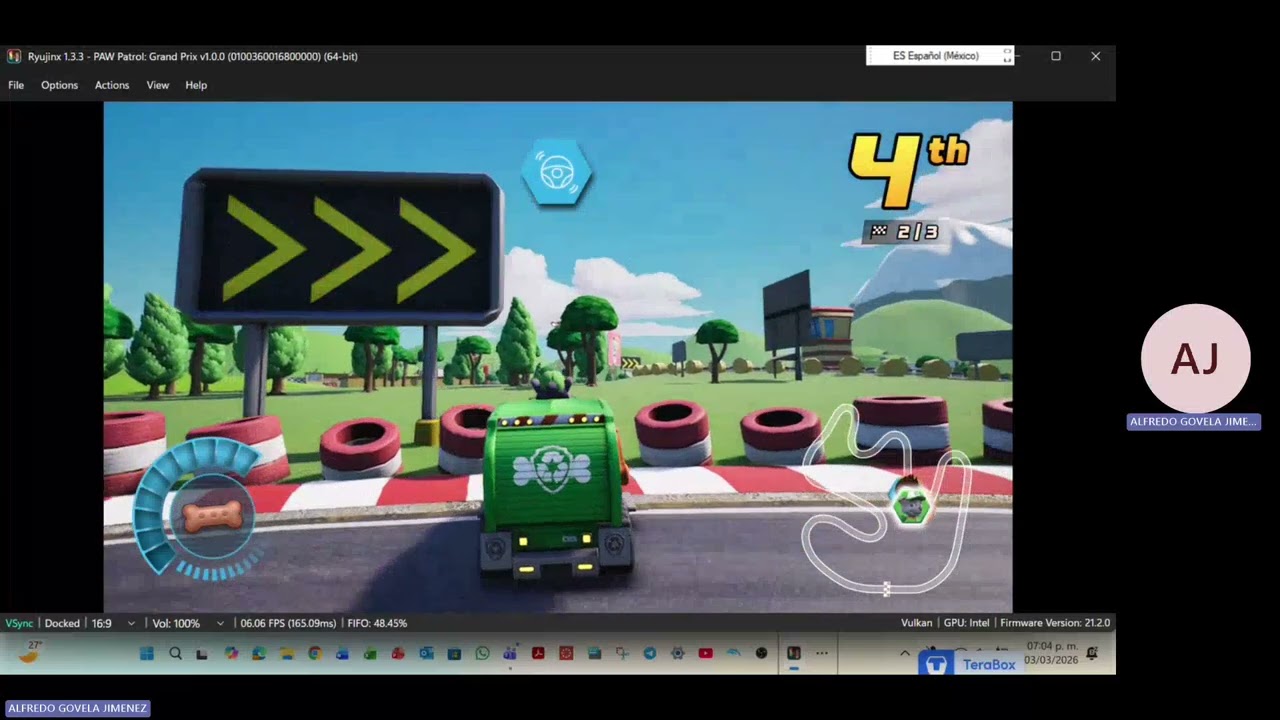Click the ALFREDO GOVELA JIME... name tag under avatar
The width and height of the screenshot is (1280, 720).
point(1193,422)
